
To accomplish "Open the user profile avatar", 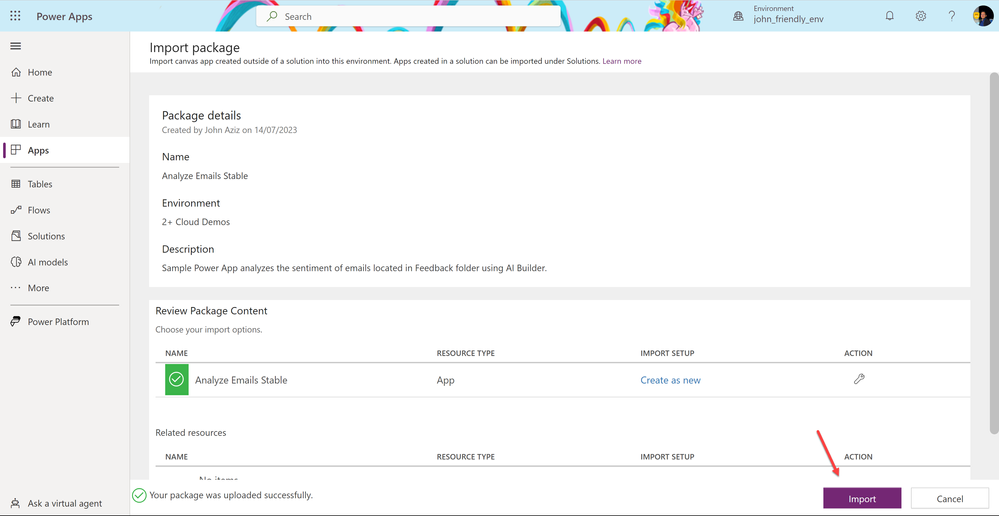I will (983, 17).
